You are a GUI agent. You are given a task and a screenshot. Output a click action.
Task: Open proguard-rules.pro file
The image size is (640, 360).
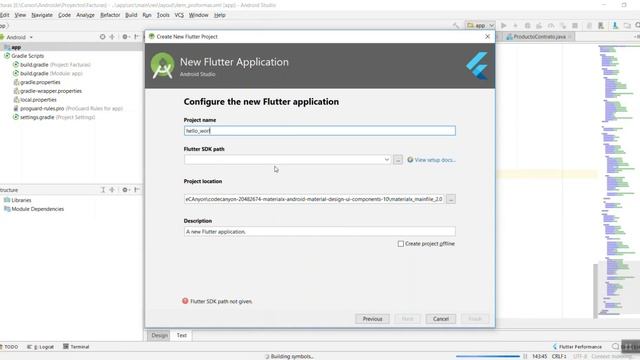(68, 109)
